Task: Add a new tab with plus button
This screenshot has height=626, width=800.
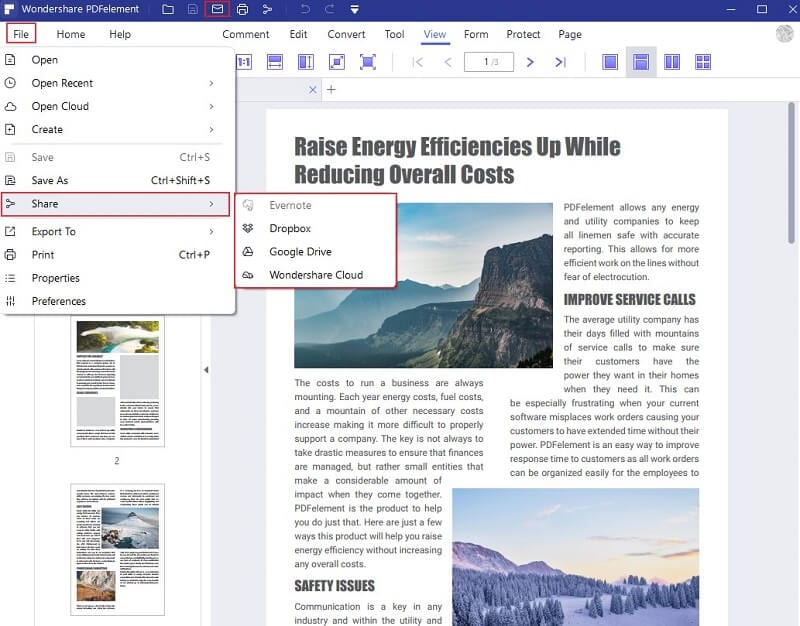Action: (331, 90)
